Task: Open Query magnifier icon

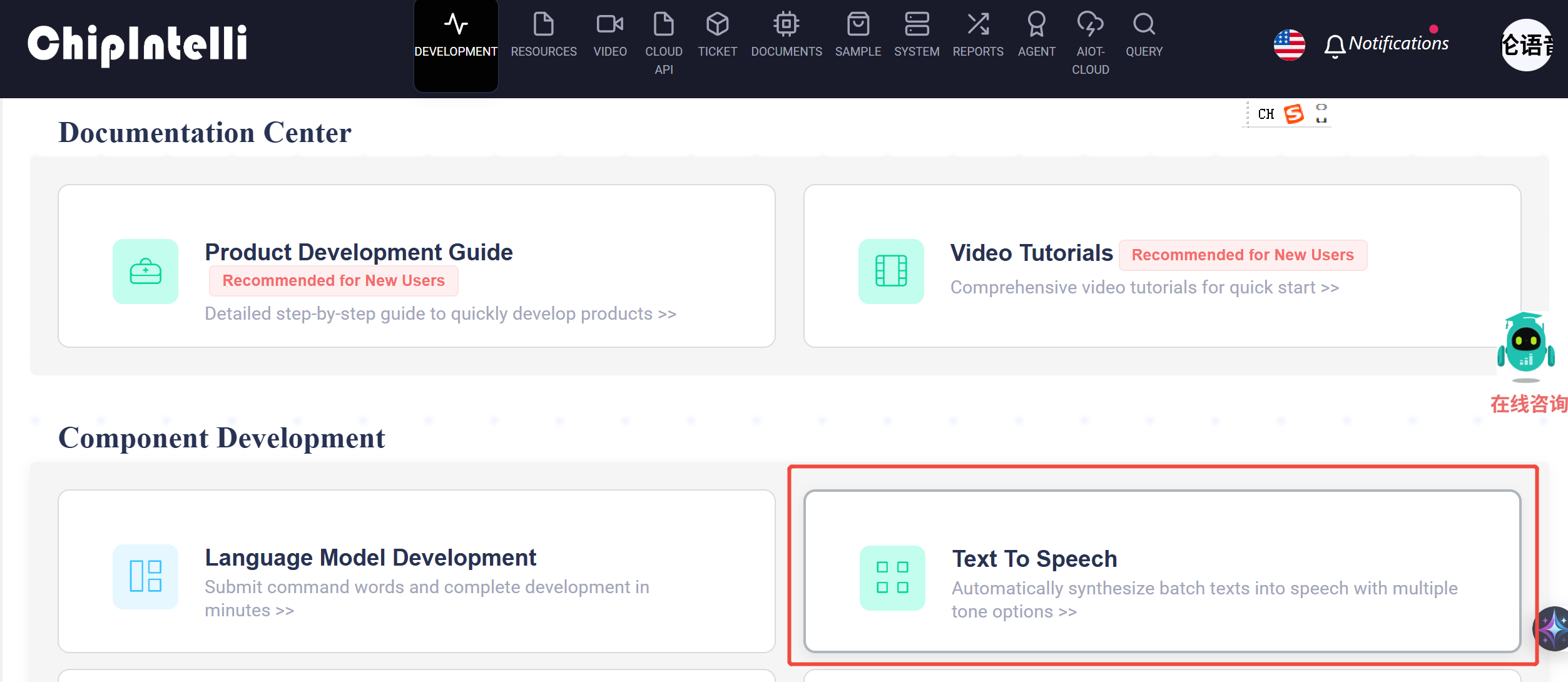Action: pos(1144,25)
